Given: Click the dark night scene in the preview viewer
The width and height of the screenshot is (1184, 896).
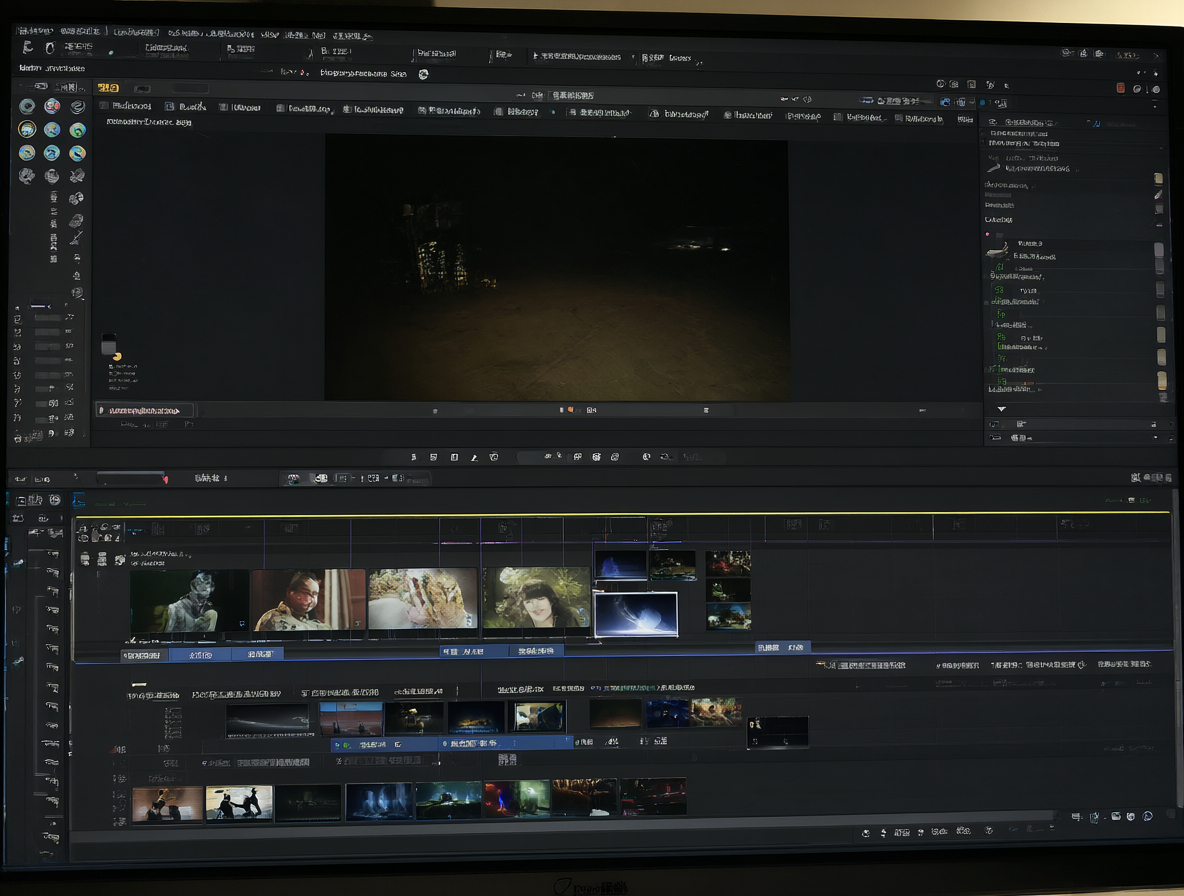Looking at the screenshot, I should 557,268.
